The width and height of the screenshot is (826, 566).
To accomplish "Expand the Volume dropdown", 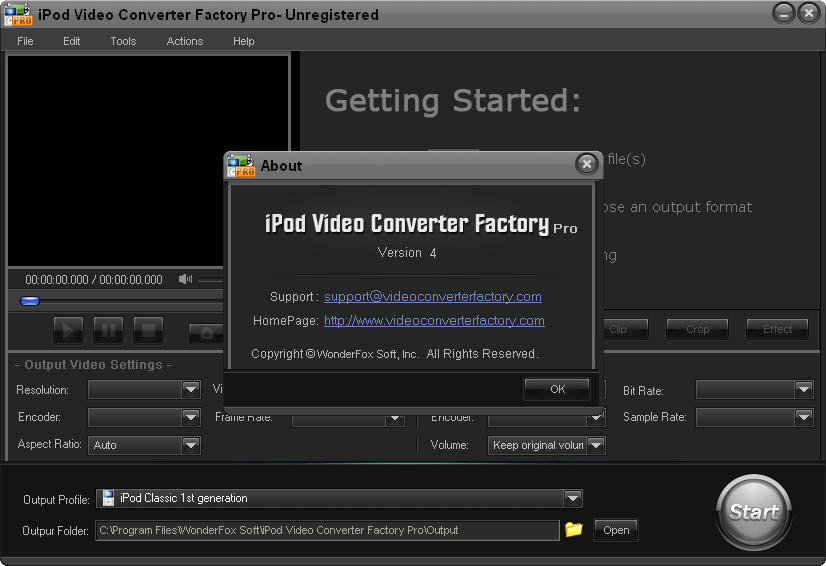I will tap(596, 445).
